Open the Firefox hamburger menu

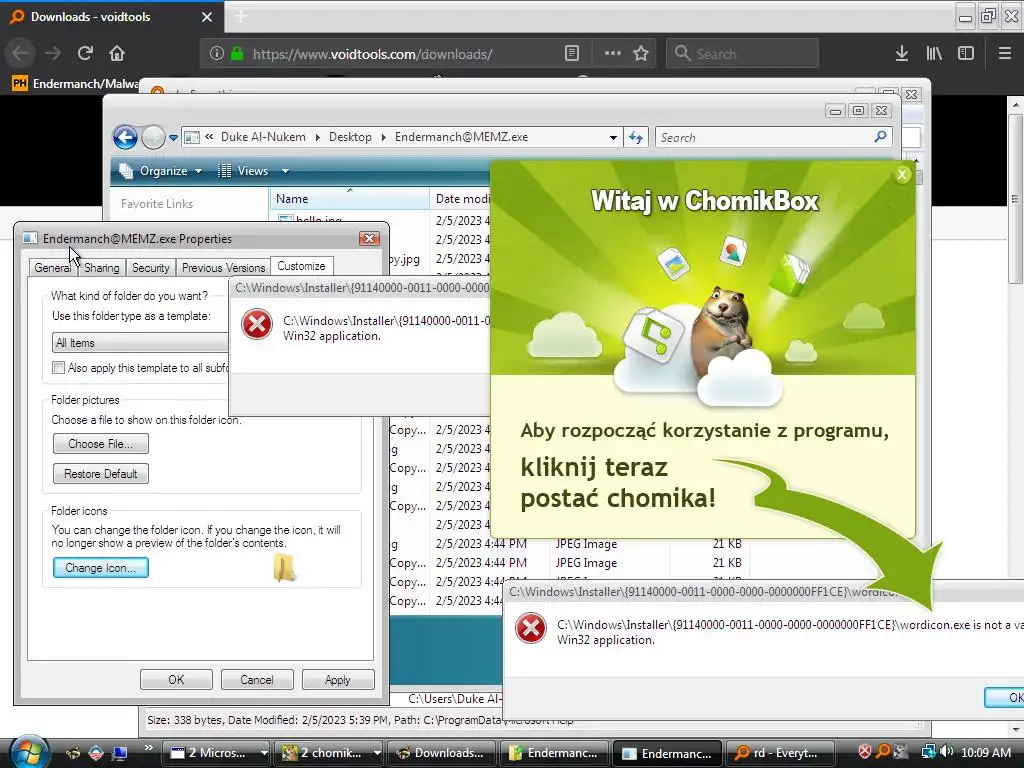[x=1005, y=54]
